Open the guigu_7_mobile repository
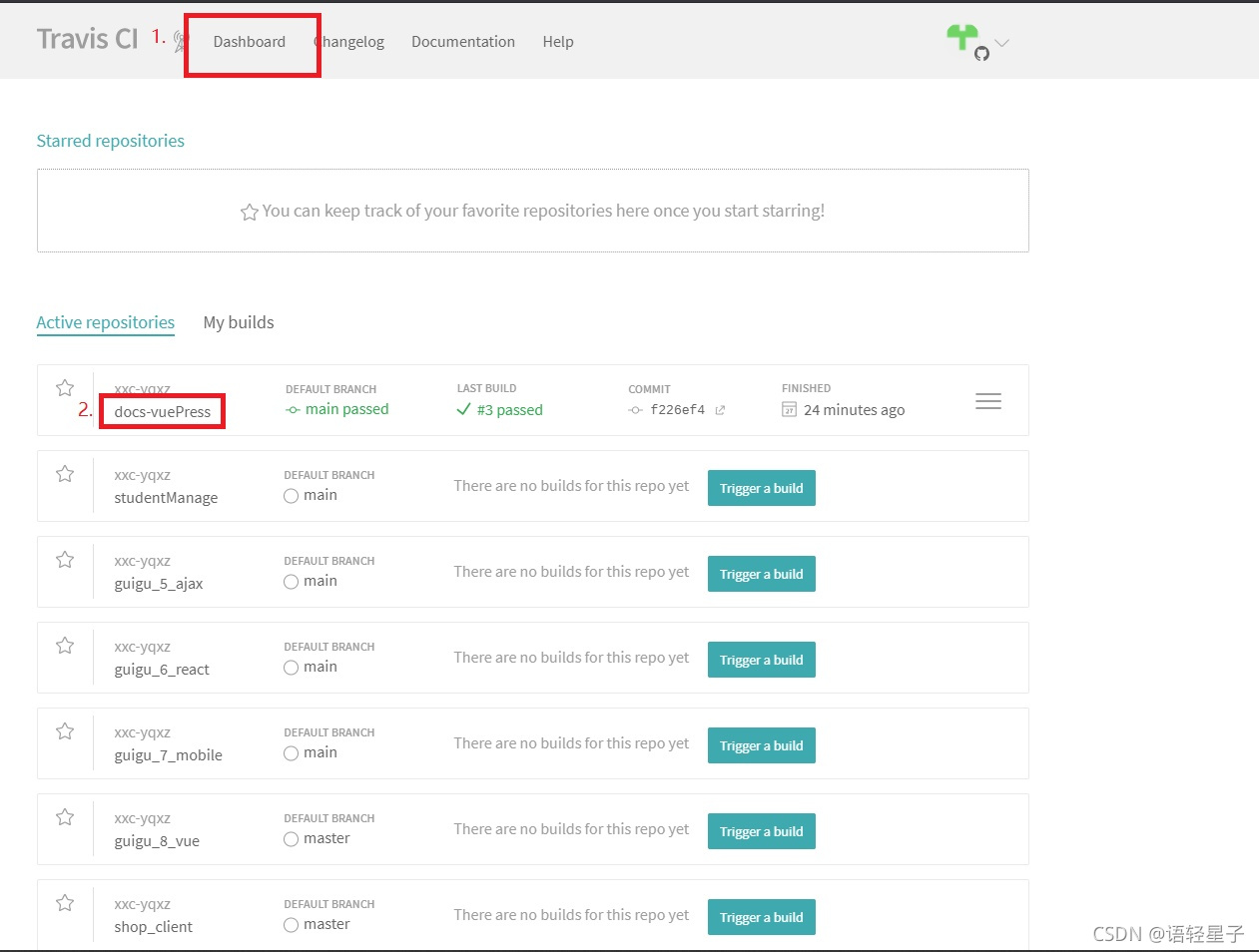Screen dimensions: 1259x952 [x=169, y=755]
